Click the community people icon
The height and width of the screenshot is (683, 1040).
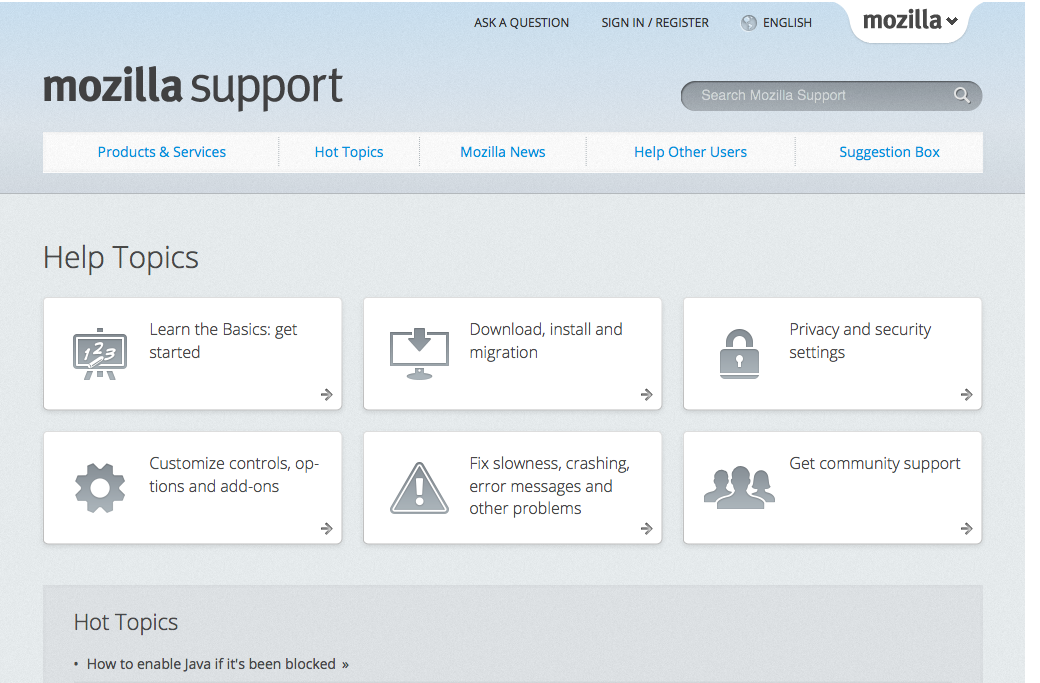pos(739,487)
